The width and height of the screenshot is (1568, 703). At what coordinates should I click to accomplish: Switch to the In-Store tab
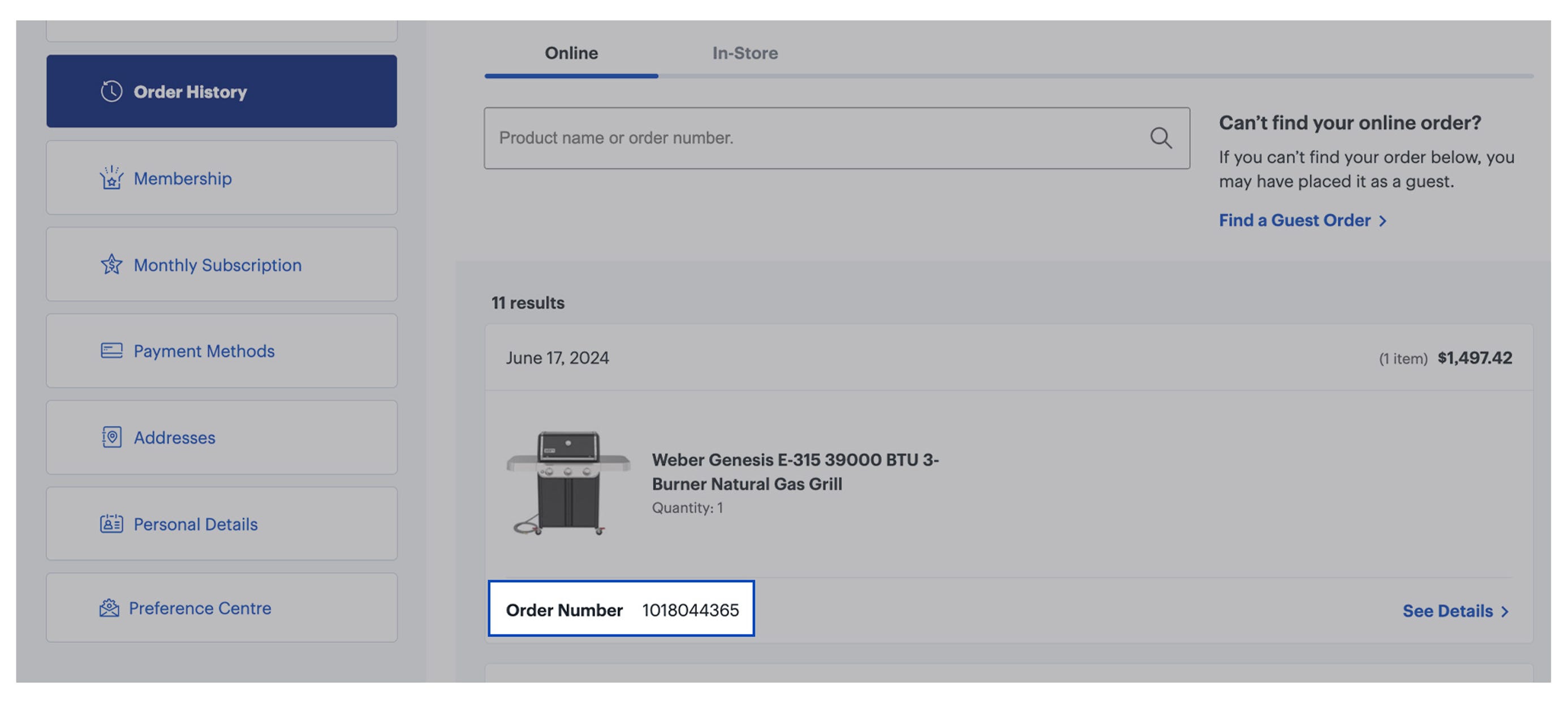745,54
